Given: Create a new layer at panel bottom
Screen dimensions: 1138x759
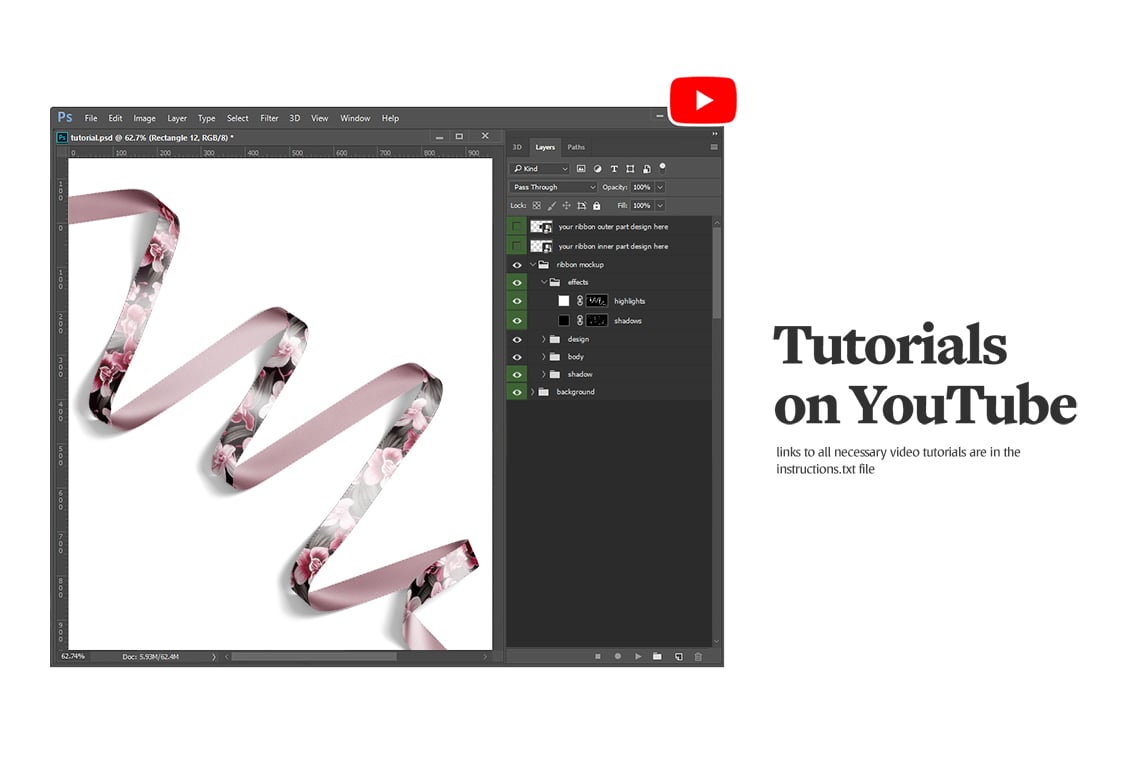Looking at the screenshot, I should tap(679, 657).
